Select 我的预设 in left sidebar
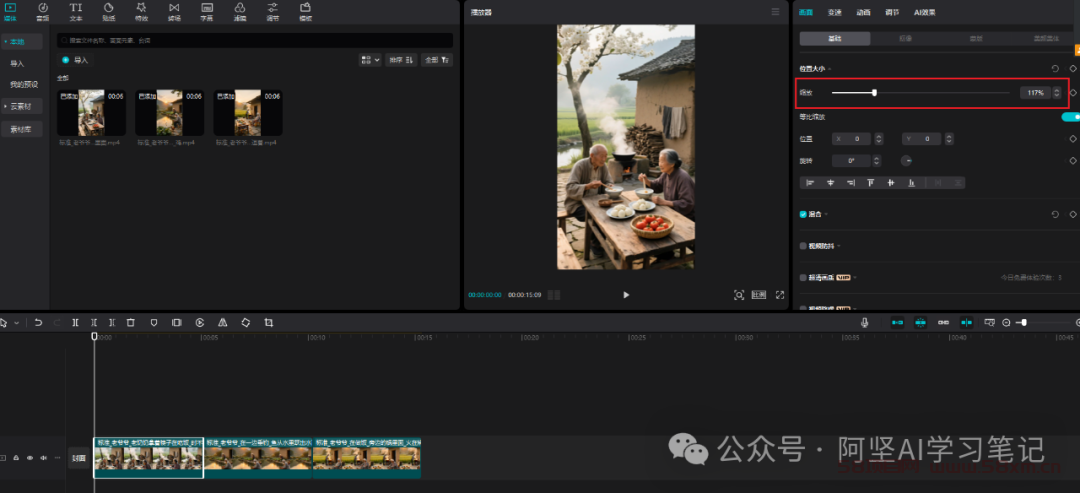Screen dimensions: 1080x493 pyautogui.click(x=23, y=85)
